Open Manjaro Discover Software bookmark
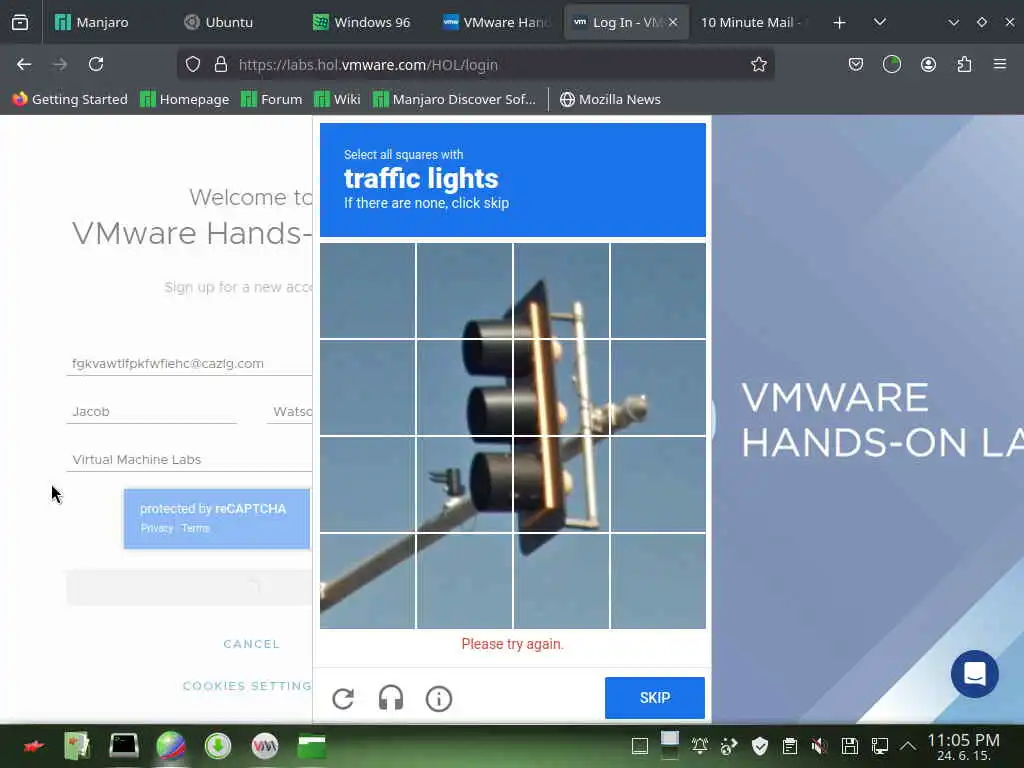This screenshot has height=768, width=1024. [x=454, y=99]
